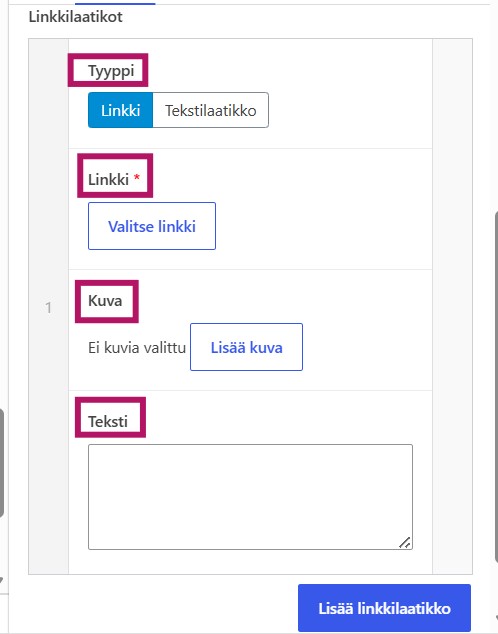498x634 pixels.
Task: Select the row number 1 handle
Action: (x=49, y=307)
